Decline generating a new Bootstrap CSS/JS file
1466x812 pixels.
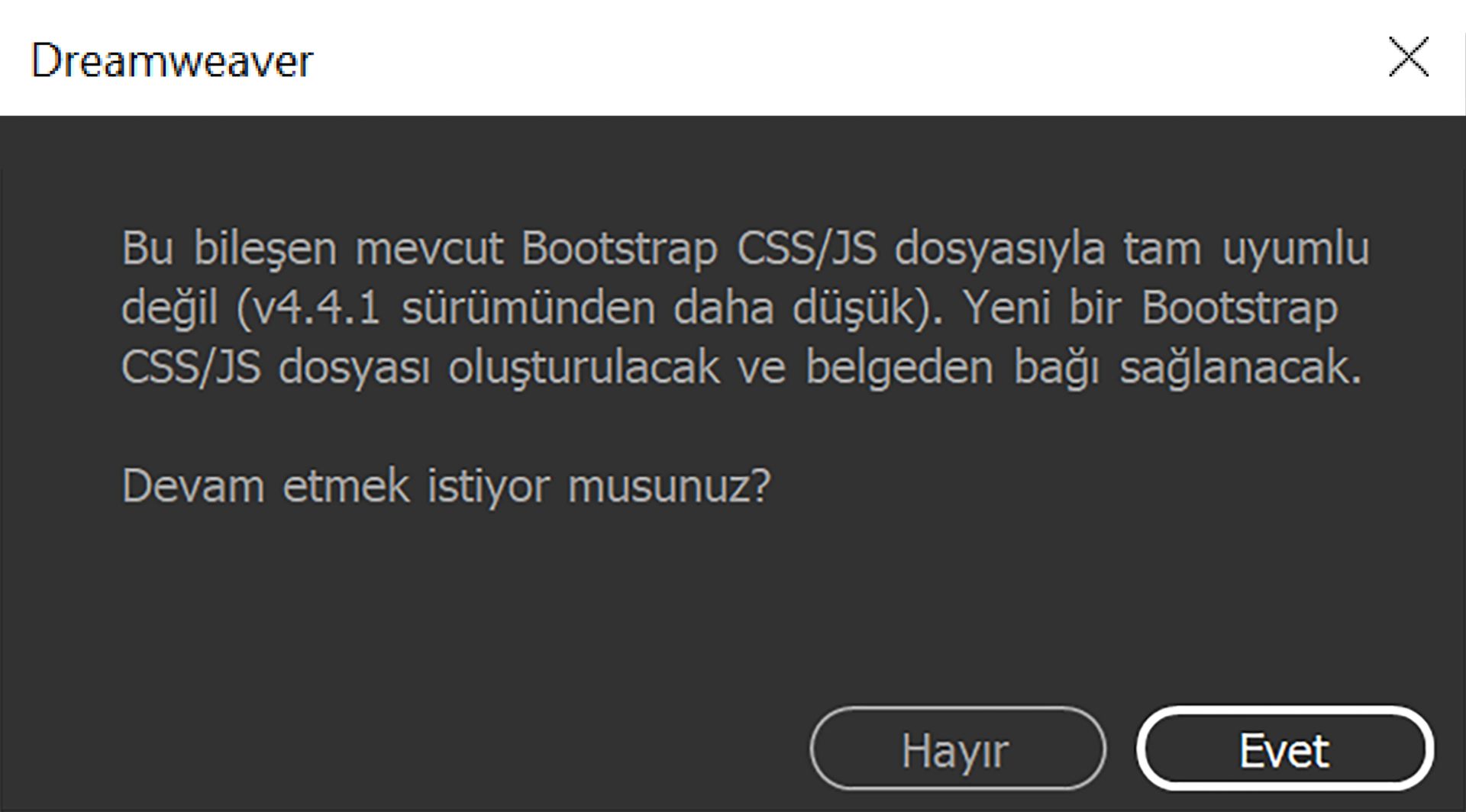pos(957,750)
